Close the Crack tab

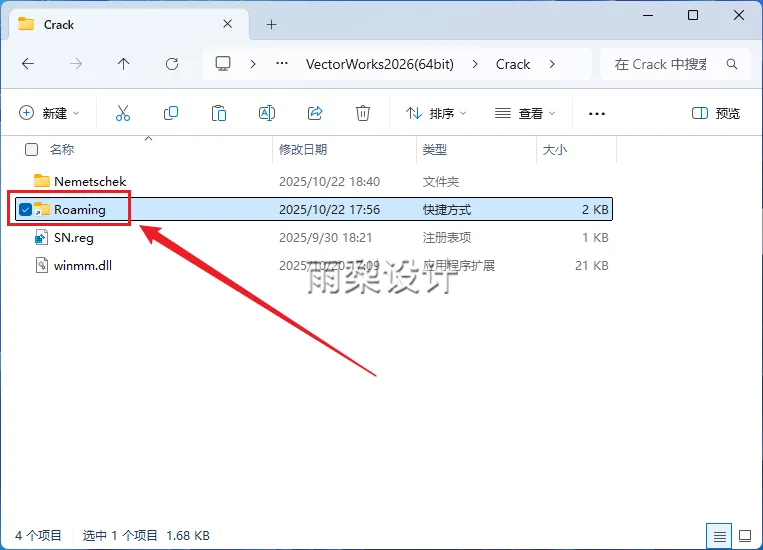click(x=227, y=24)
